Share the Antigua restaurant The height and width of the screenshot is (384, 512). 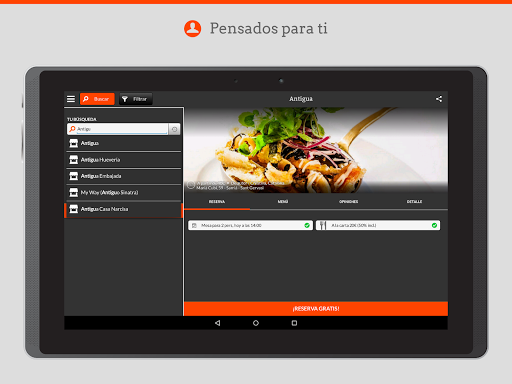[439, 99]
